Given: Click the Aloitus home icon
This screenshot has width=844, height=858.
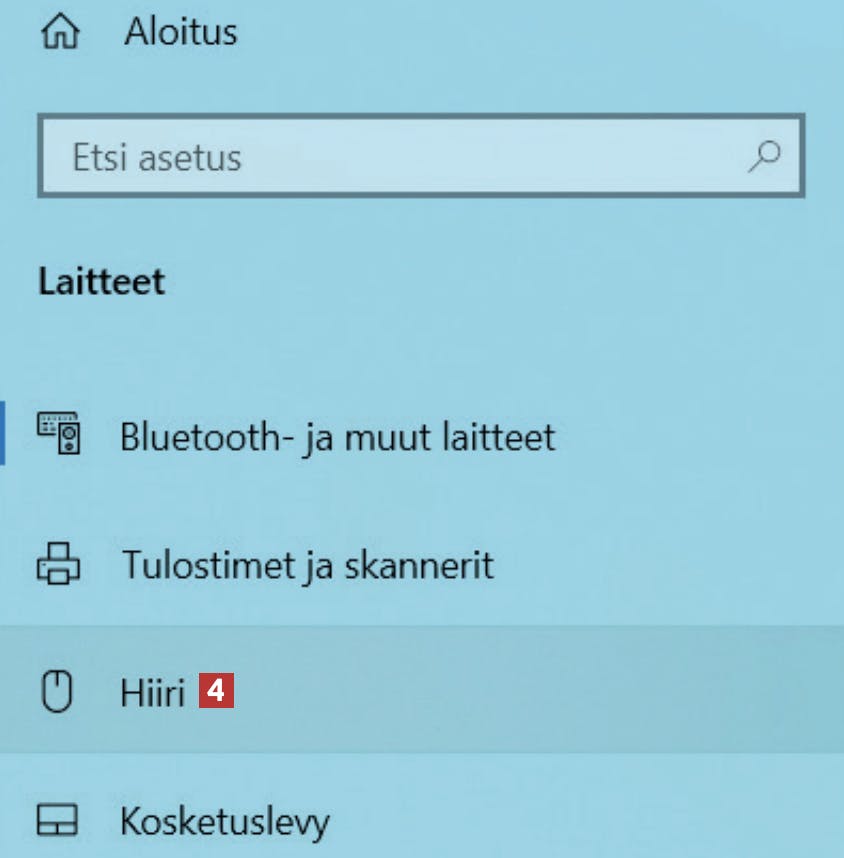Looking at the screenshot, I should [x=60, y=32].
